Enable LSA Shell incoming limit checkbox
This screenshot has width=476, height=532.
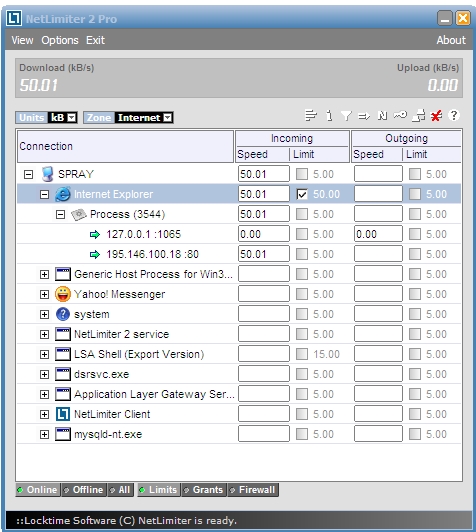[302, 354]
